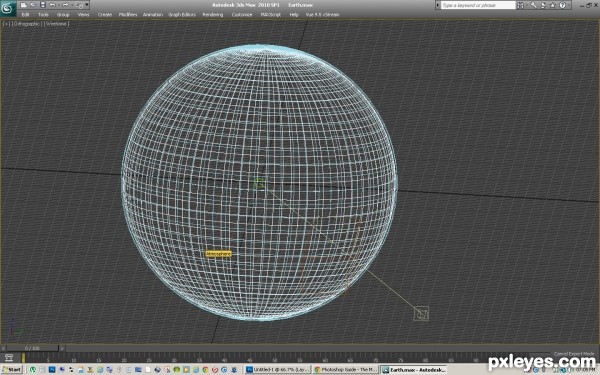This screenshot has width=600, height=375.
Task: Open the Graph Editors menu
Action: (x=182, y=15)
